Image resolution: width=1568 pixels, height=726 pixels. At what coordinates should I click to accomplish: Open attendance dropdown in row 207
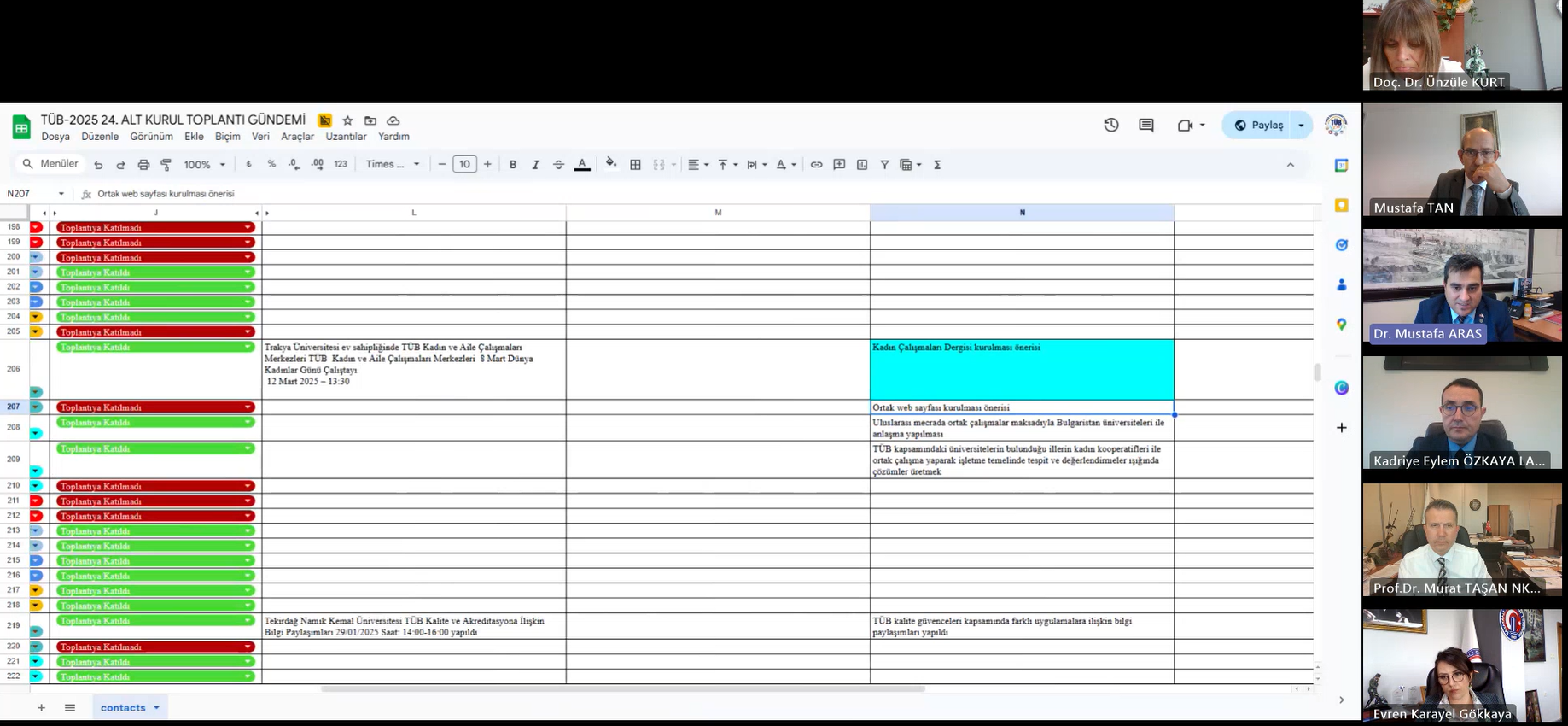248,407
